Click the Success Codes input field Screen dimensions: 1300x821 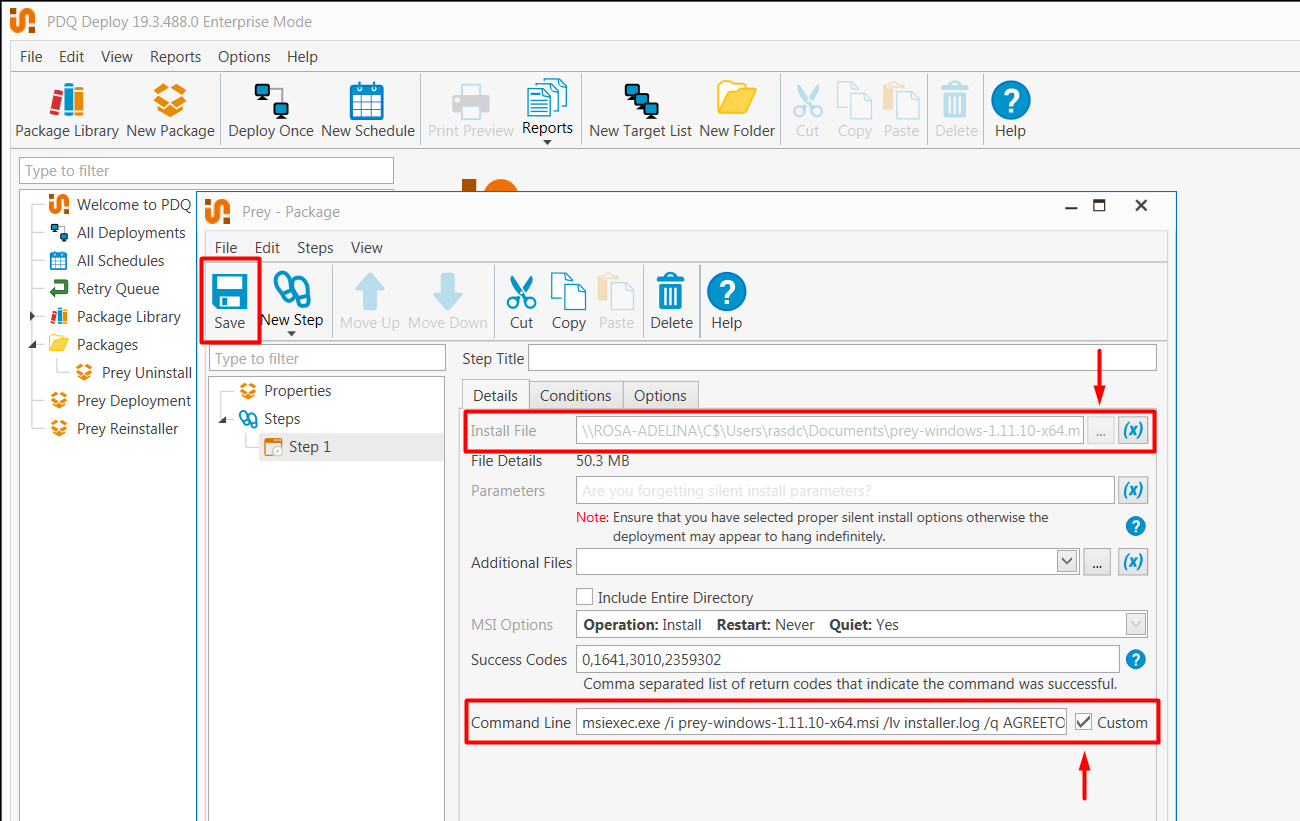click(x=848, y=659)
